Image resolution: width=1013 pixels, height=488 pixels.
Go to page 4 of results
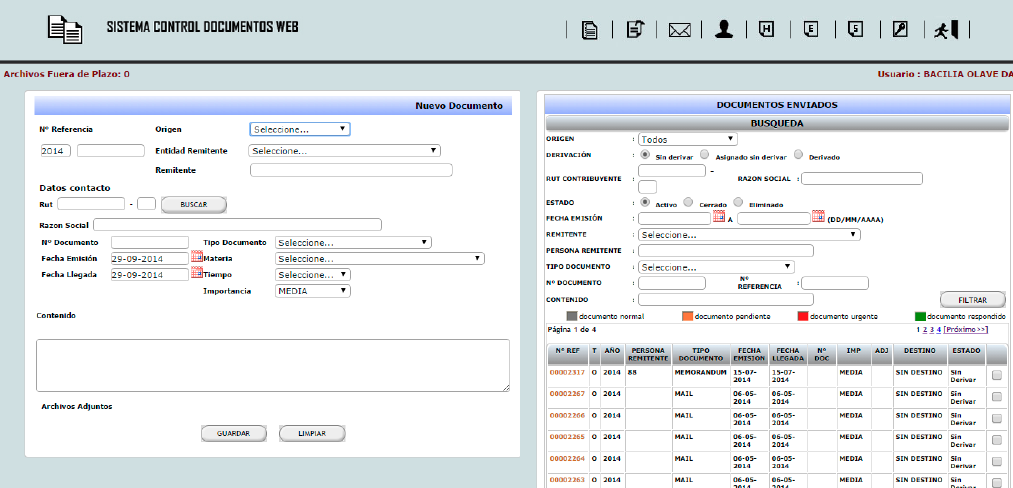coord(939,330)
